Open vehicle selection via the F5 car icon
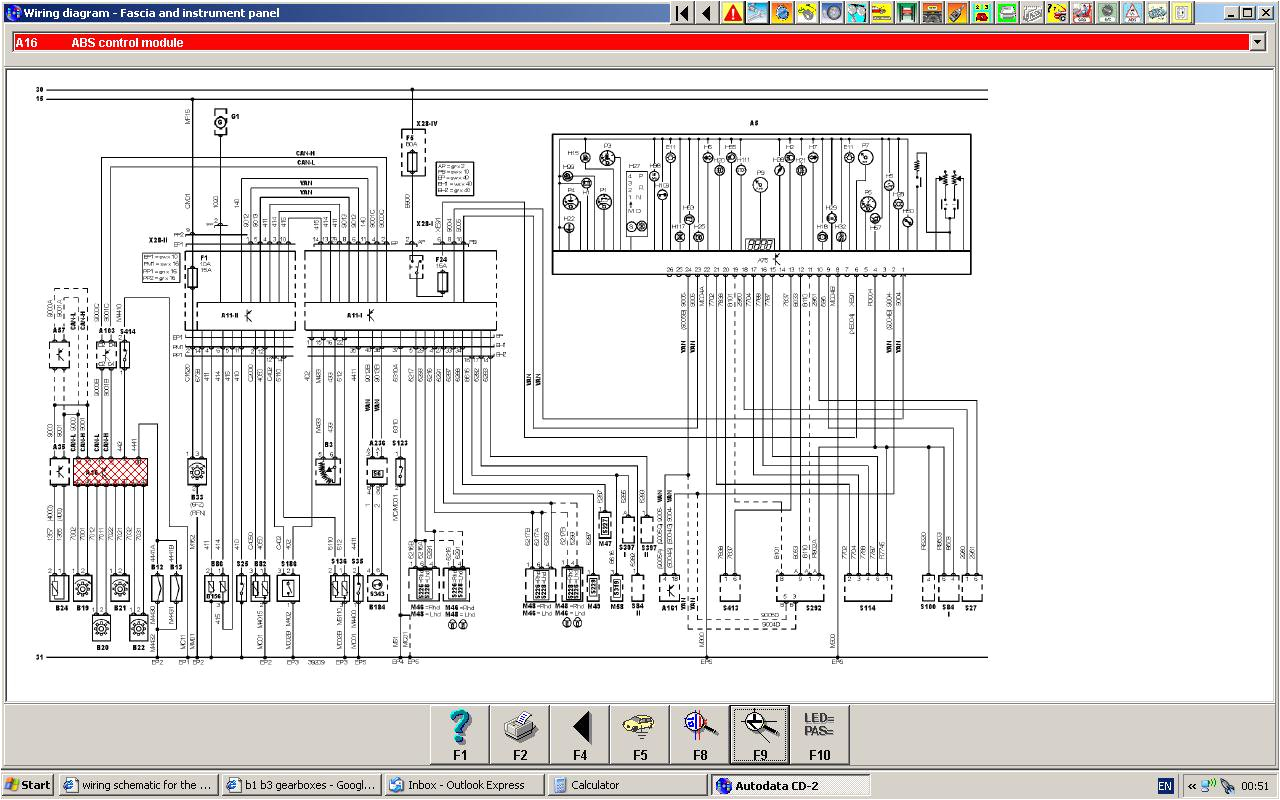1280x800 pixels. 640,733
